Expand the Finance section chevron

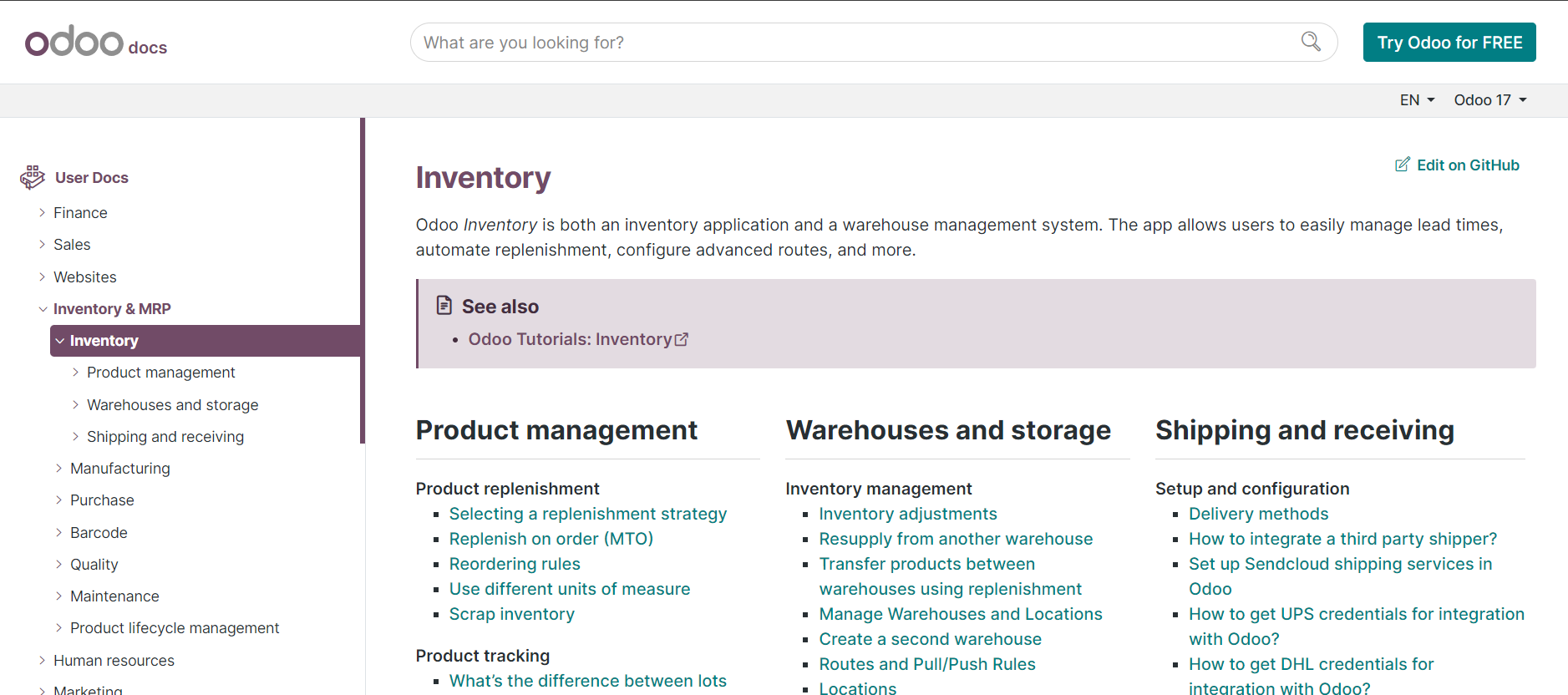[x=42, y=213]
